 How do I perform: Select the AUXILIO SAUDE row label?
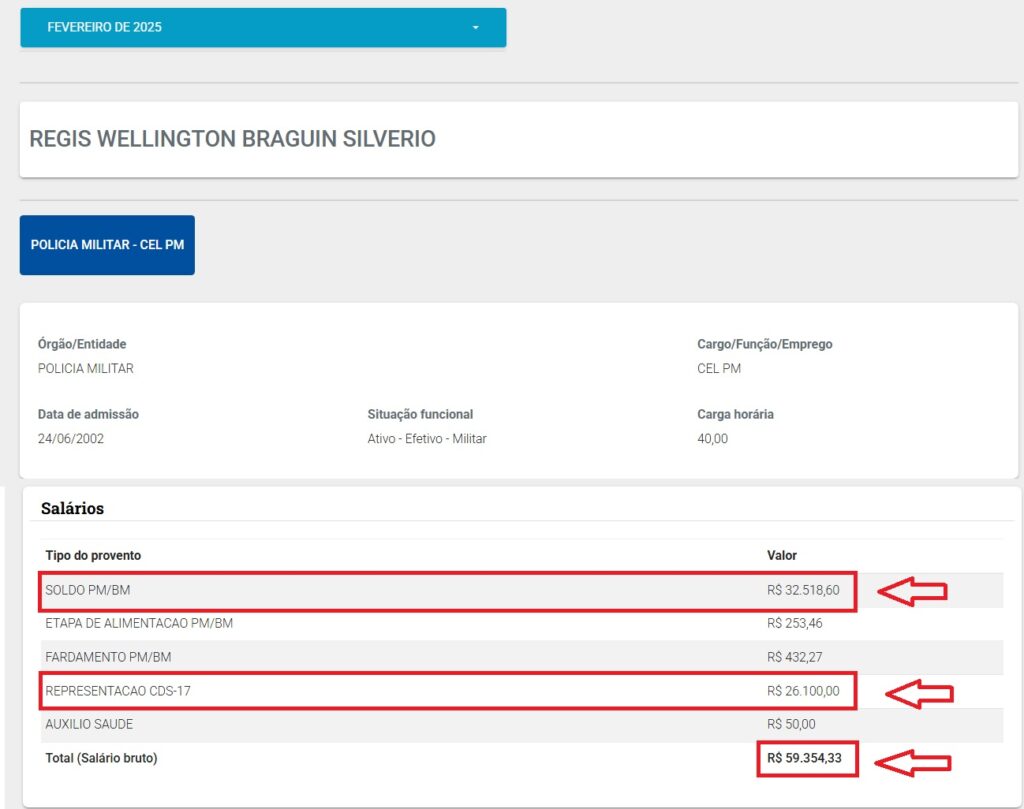coord(89,724)
